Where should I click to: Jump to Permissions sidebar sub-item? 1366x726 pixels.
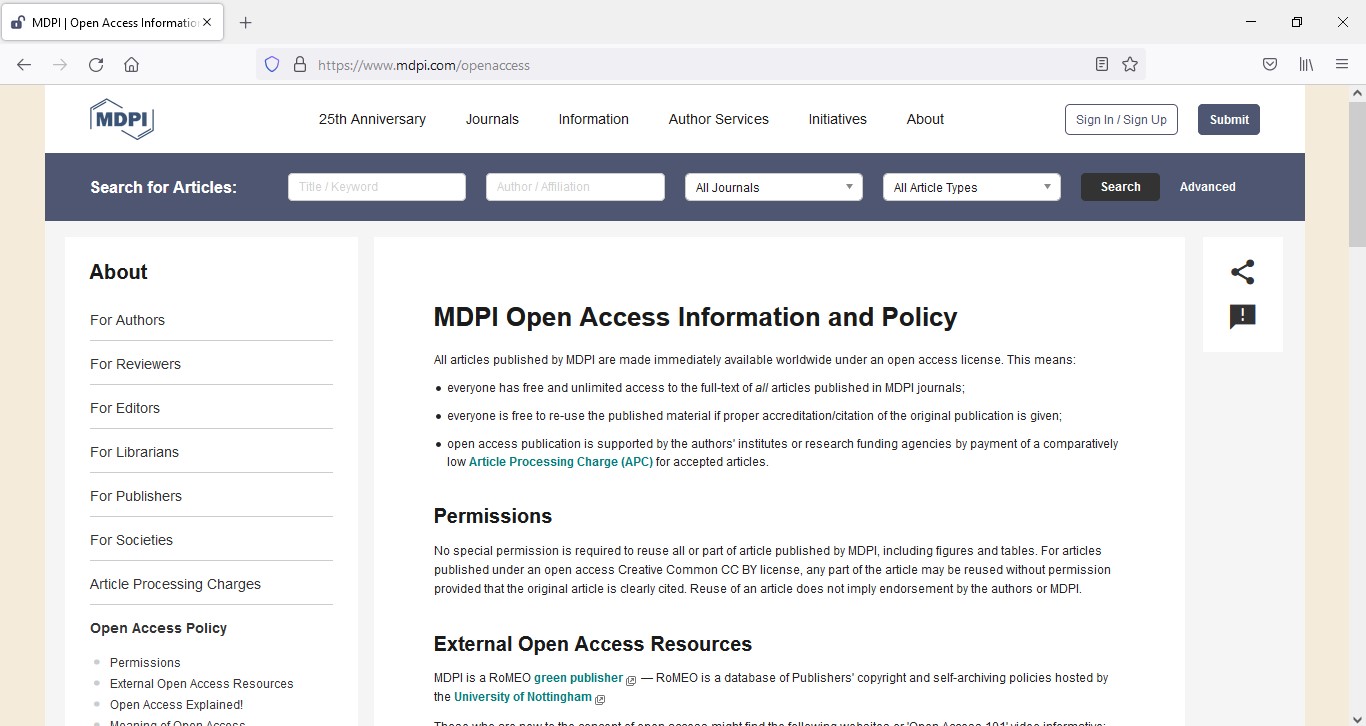point(145,663)
